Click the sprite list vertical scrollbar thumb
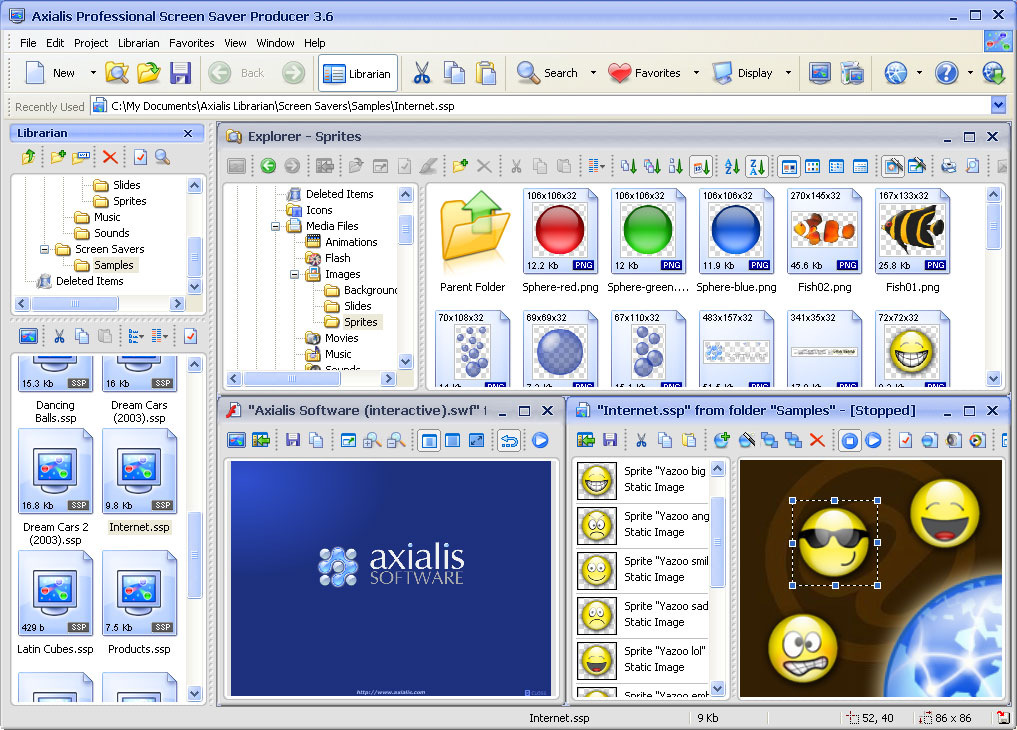 (717, 541)
